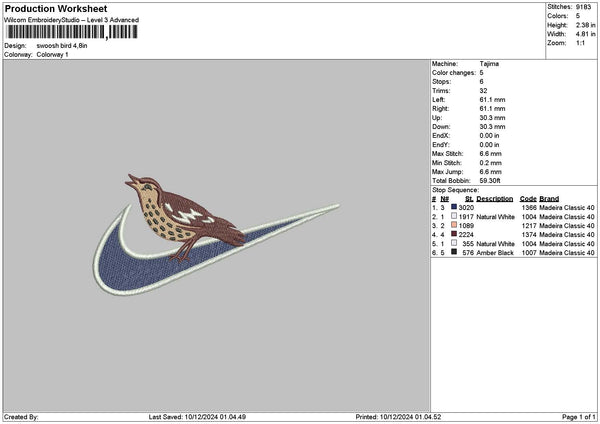Click the white 1917 Natural White swatch

(x=454, y=216)
